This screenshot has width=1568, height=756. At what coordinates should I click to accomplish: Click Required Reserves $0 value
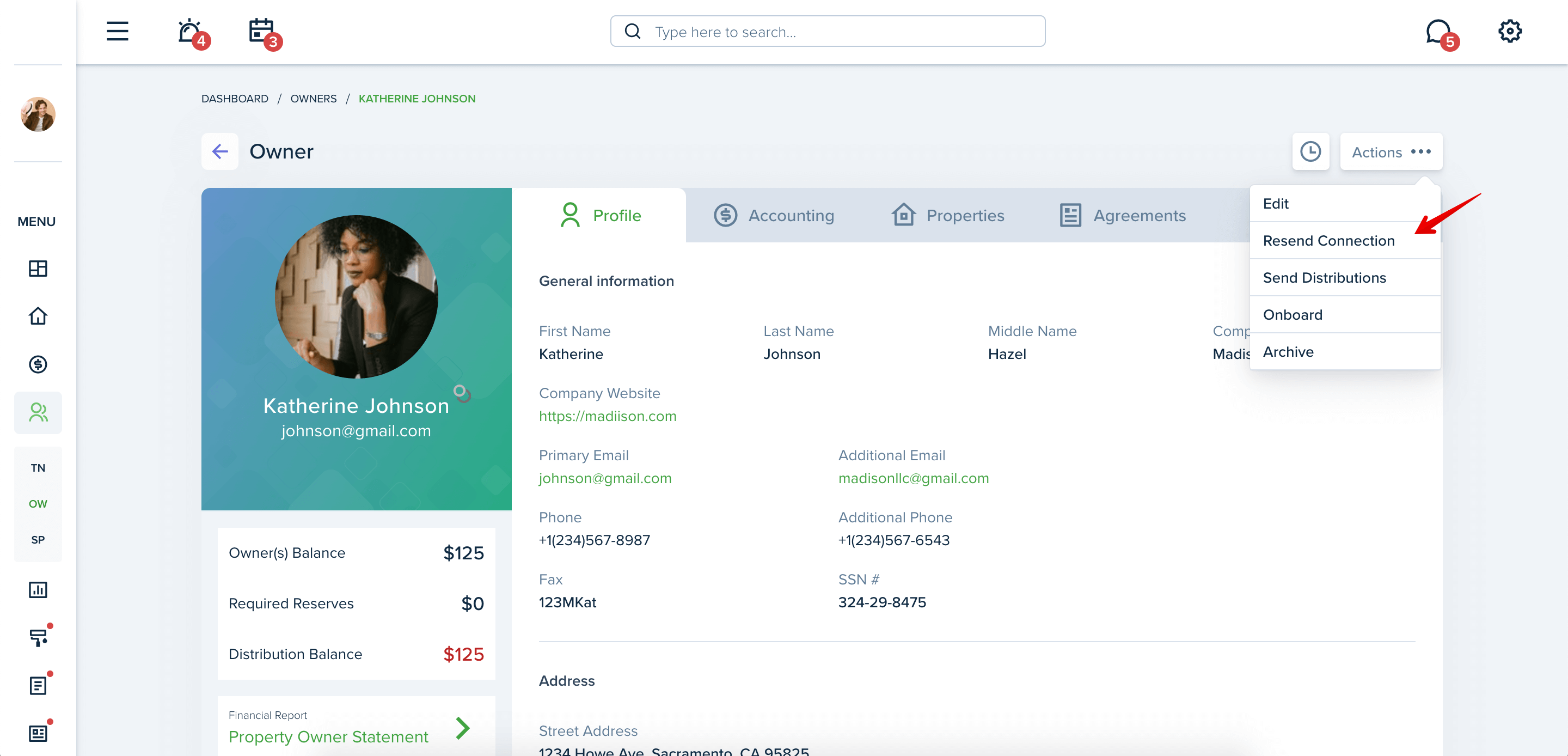473,603
